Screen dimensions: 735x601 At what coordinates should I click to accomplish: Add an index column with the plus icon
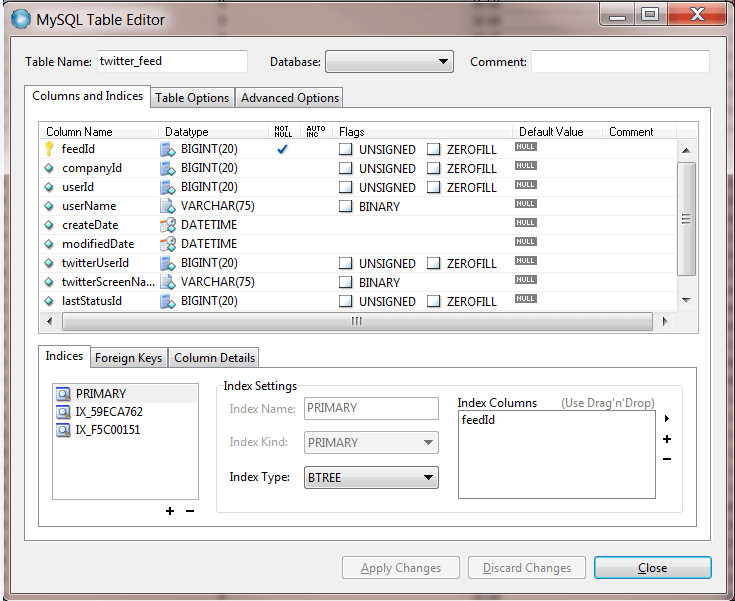pyautogui.click(x=667, y=439)
